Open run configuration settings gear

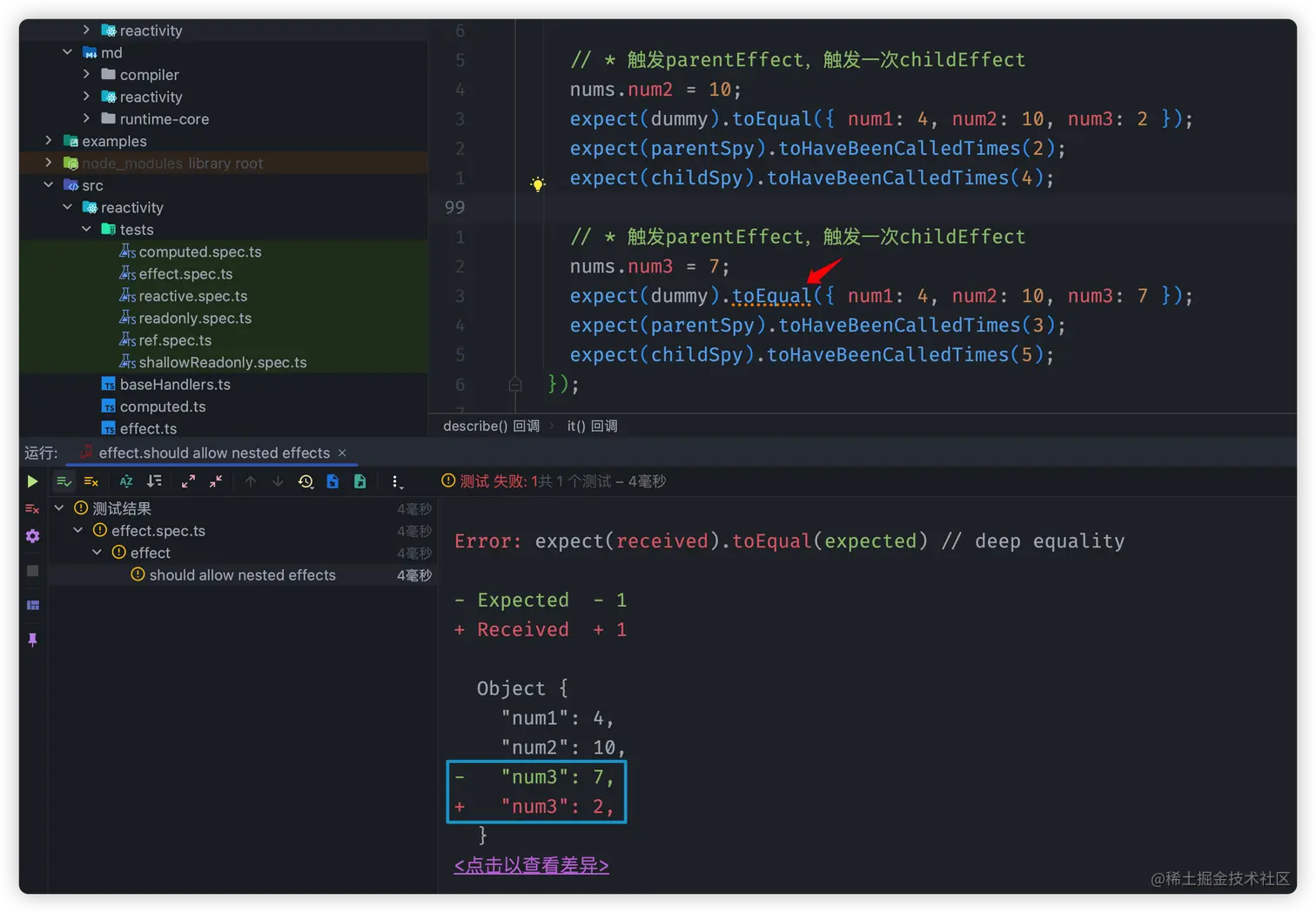pos(32,536)
